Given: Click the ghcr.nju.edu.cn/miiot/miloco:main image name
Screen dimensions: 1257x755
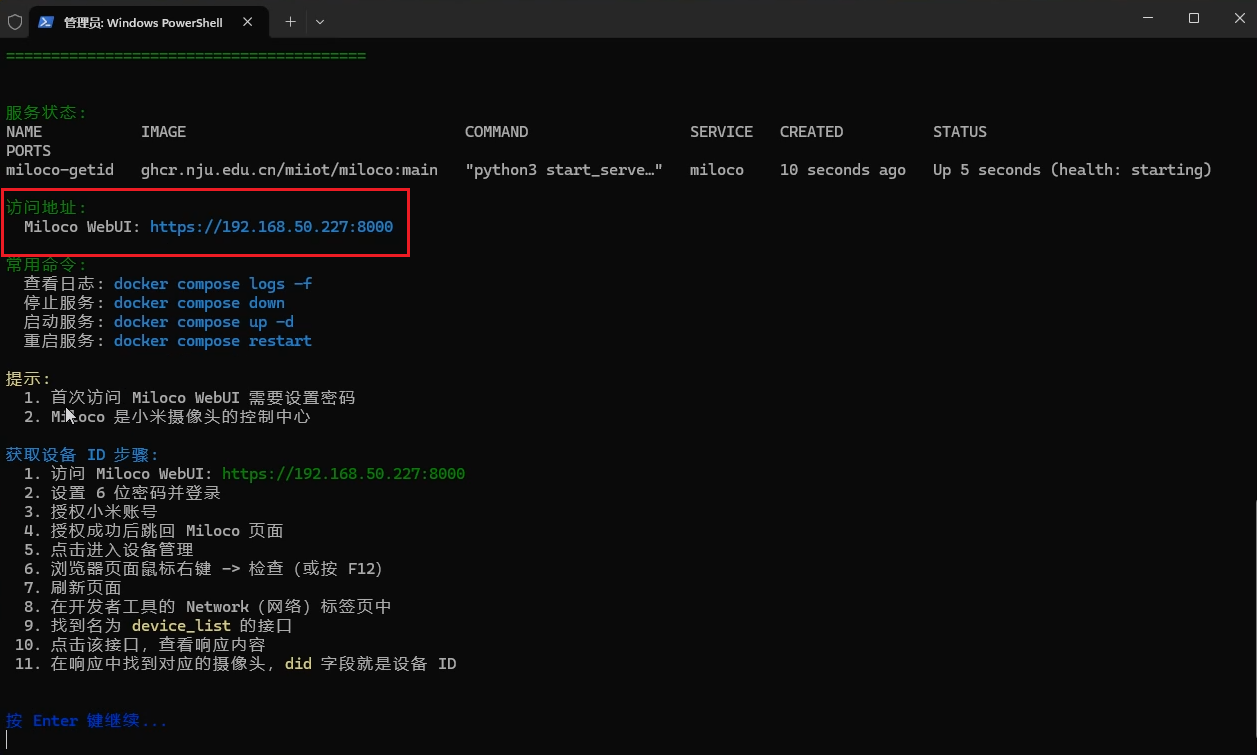Looking at the screenshot, I should (289, 170).
